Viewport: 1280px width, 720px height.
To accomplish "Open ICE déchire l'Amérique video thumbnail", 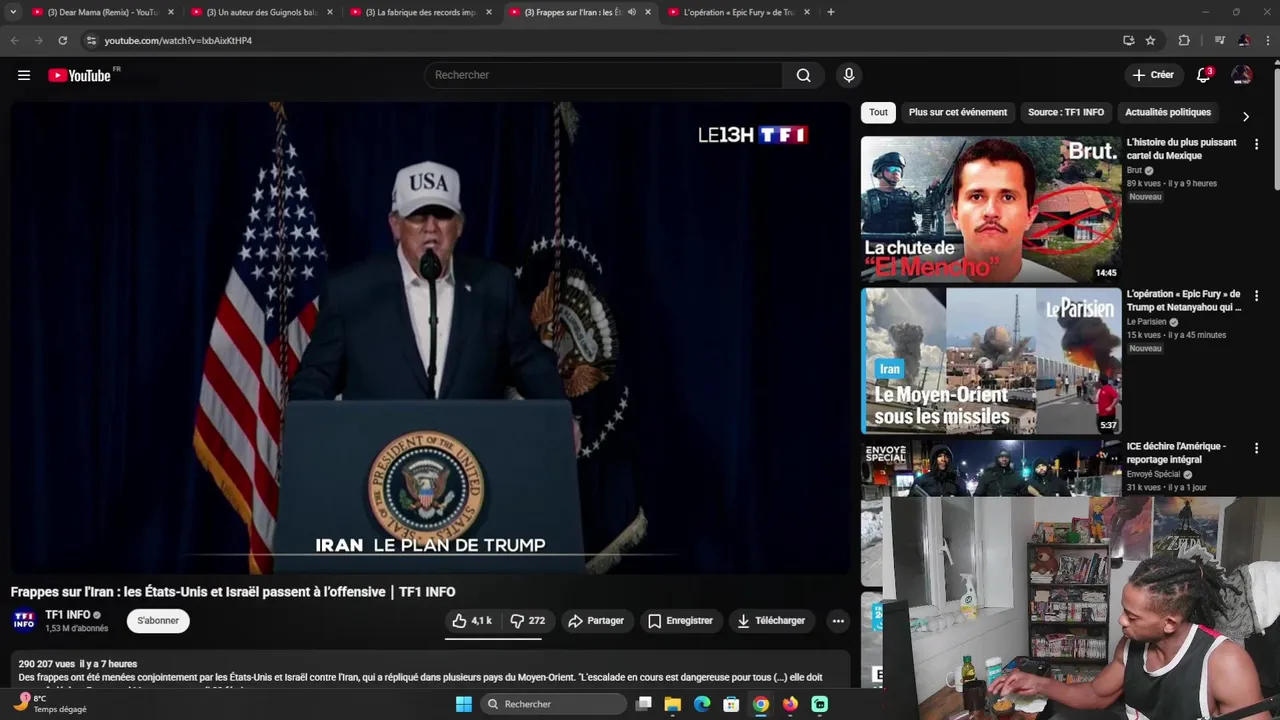I will 991,468.
